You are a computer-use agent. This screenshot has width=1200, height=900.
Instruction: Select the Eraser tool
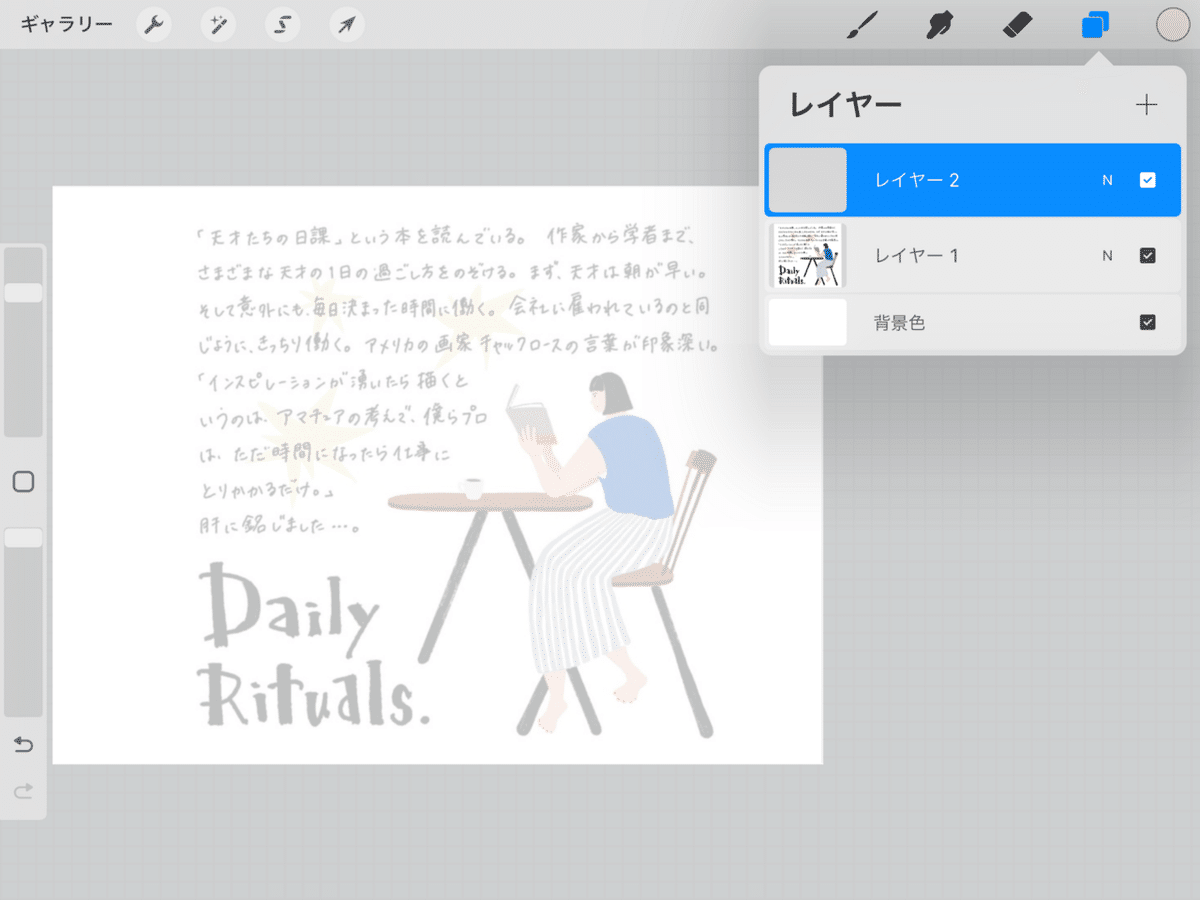[1016, 25]
